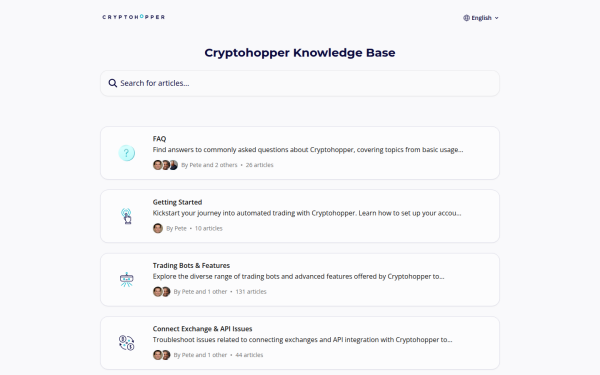Click the FAQ question mark icon
600x375 pixels.
coord(127,153)
